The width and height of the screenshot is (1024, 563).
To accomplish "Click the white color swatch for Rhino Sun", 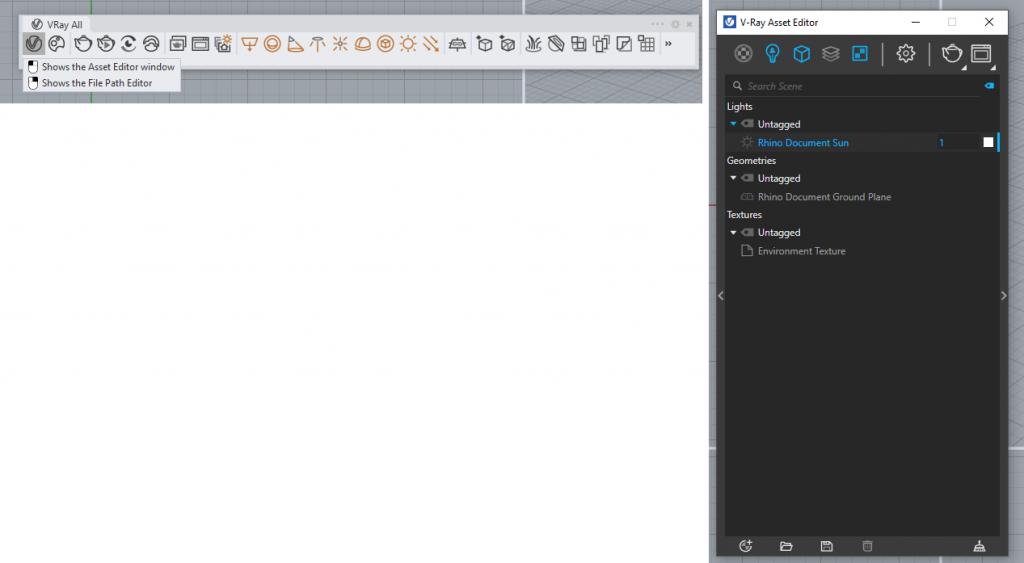I will 988,143.
